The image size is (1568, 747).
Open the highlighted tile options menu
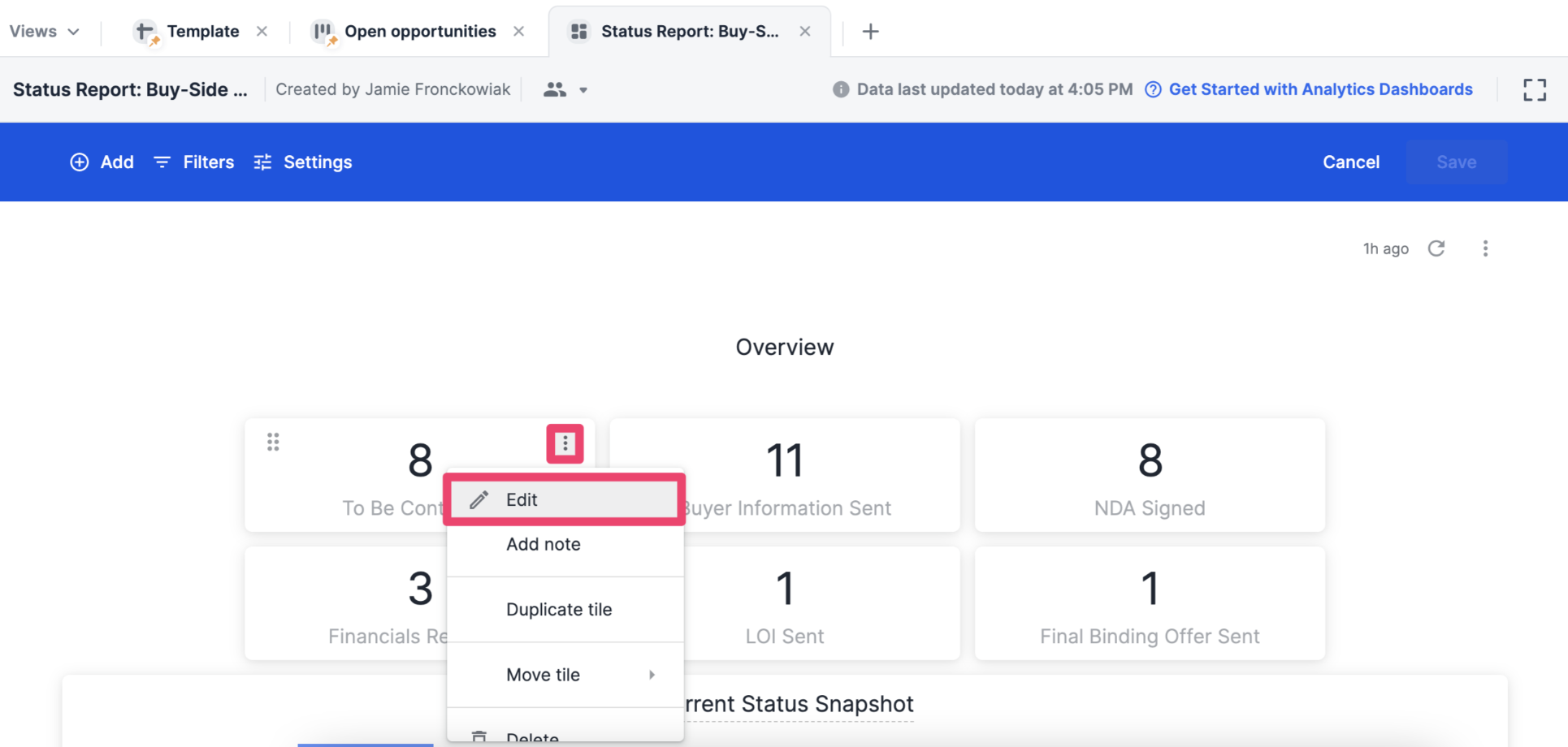[x=565, y=443]
